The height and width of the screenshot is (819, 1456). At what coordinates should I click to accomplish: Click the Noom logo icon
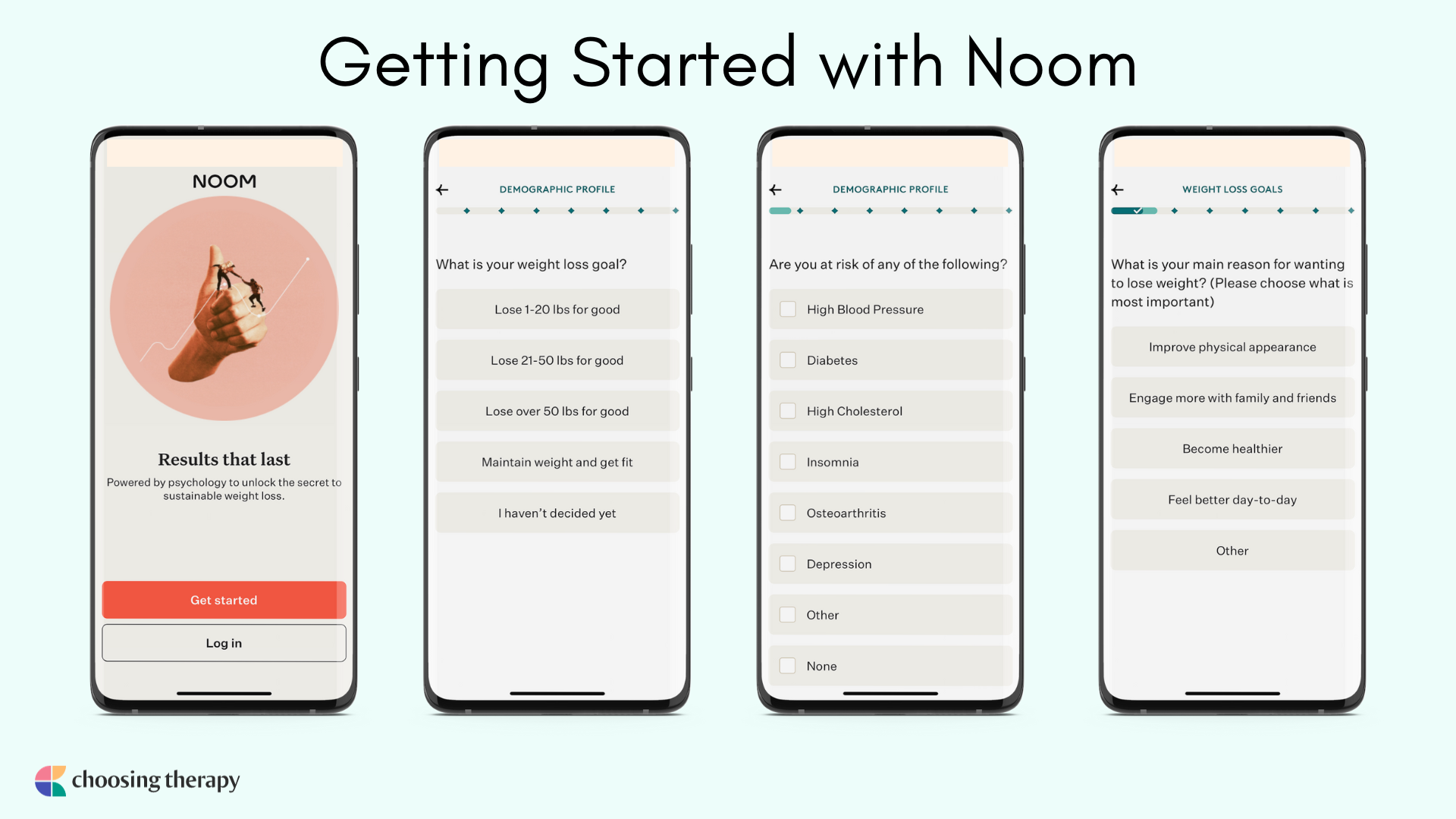222,183
